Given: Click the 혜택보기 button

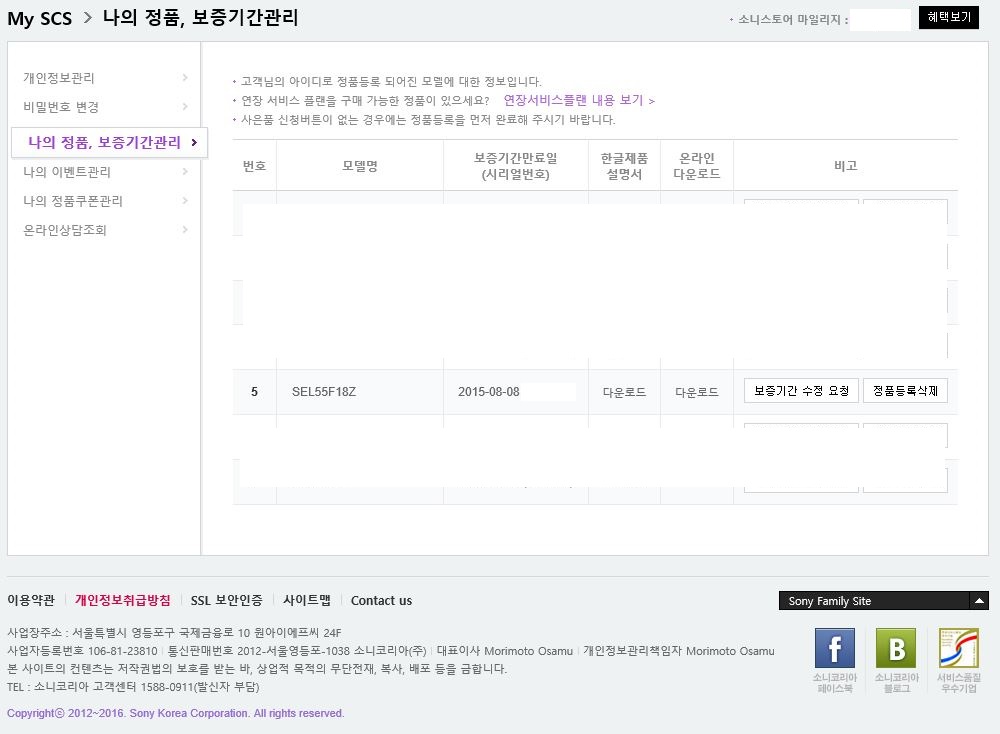Looking at the screenshot, I should pyautogui.click(x=948, y=18).
